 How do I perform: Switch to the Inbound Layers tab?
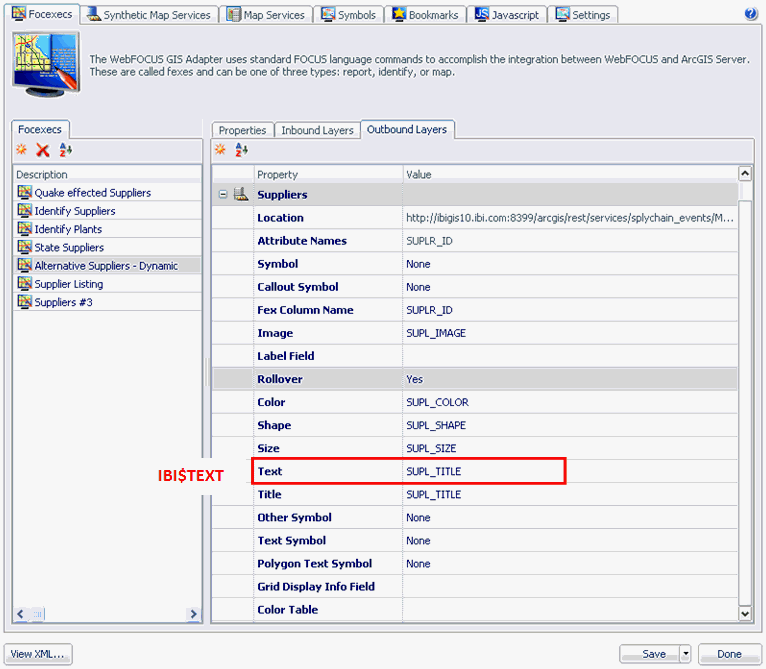pos(317,130)
